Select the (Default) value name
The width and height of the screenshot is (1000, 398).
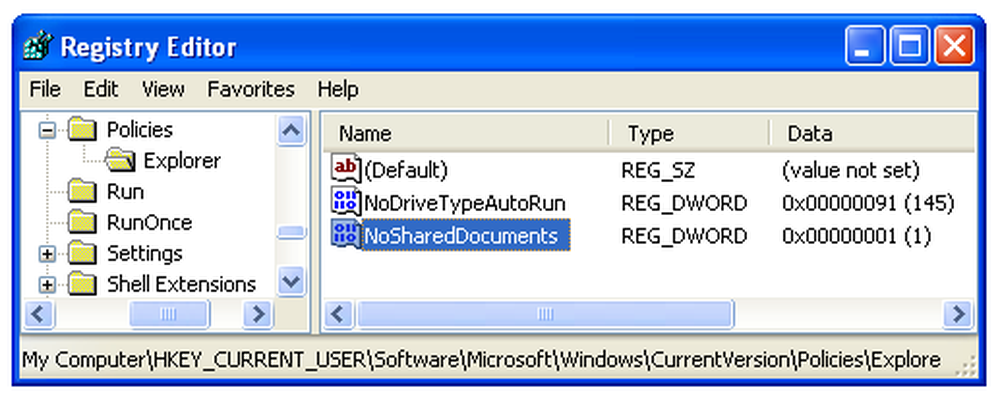click(x=406, y=170)
